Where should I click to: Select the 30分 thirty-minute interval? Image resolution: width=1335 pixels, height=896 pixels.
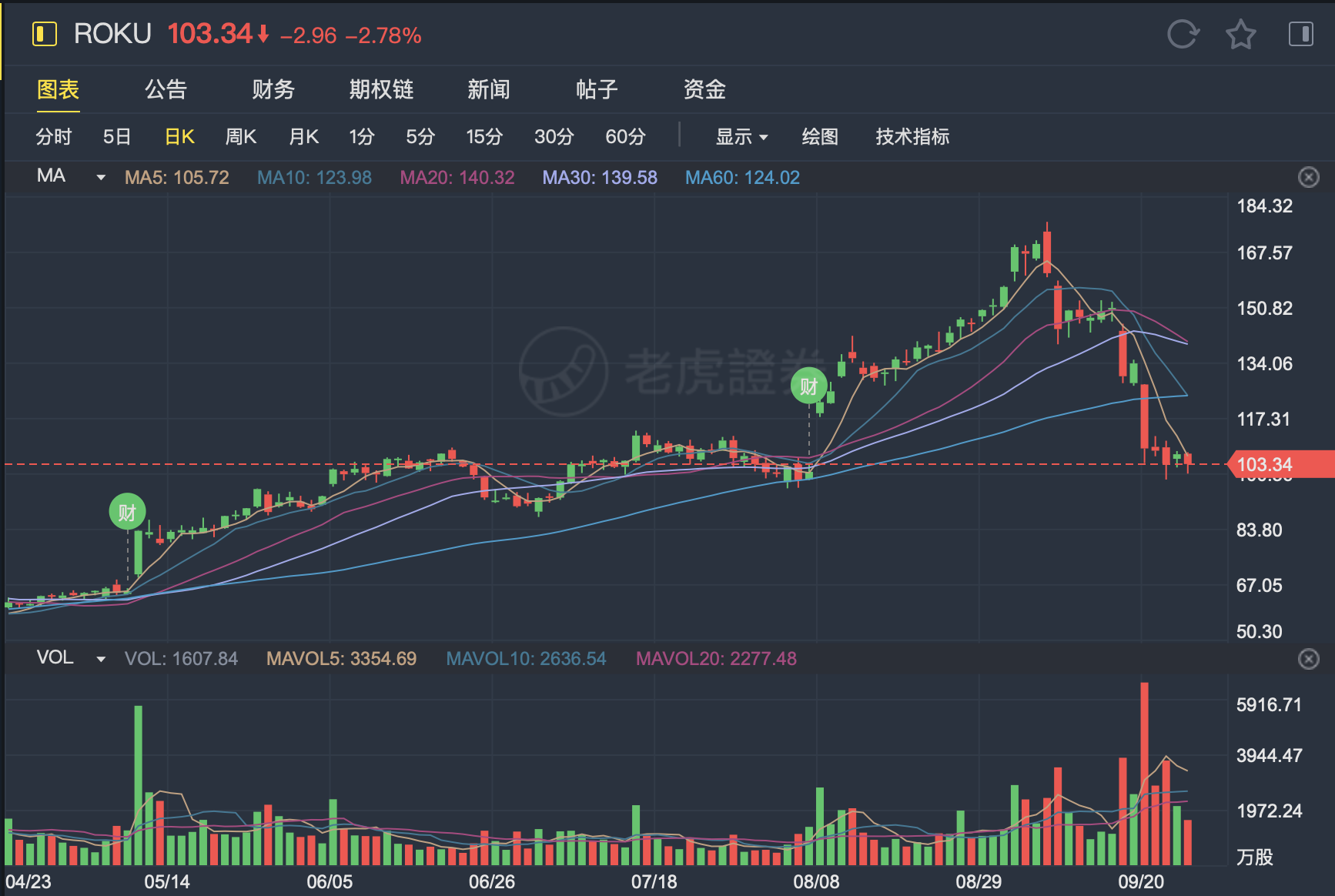tap(554, 136)
